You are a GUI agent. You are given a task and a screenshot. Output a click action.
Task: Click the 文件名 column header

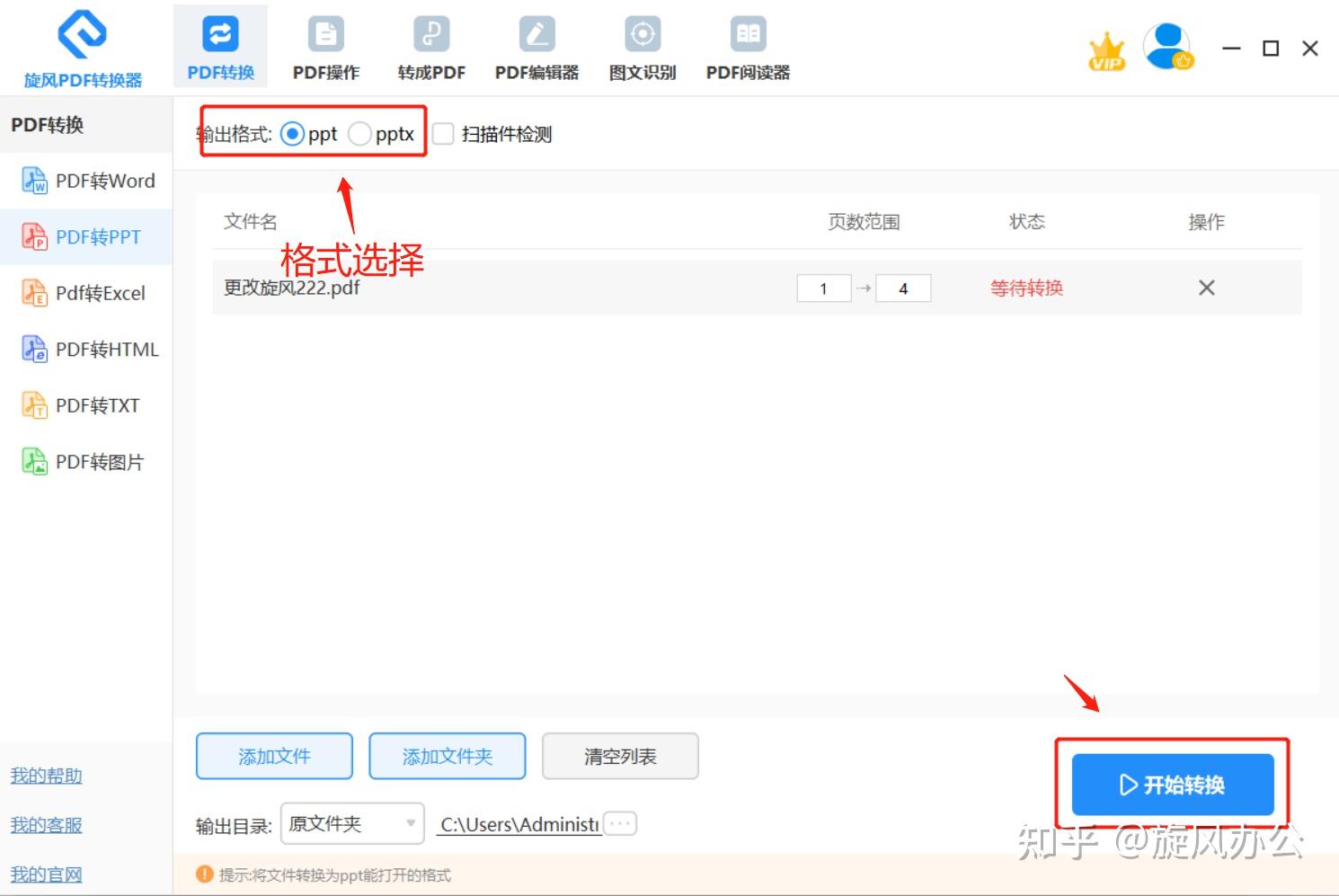250,222
